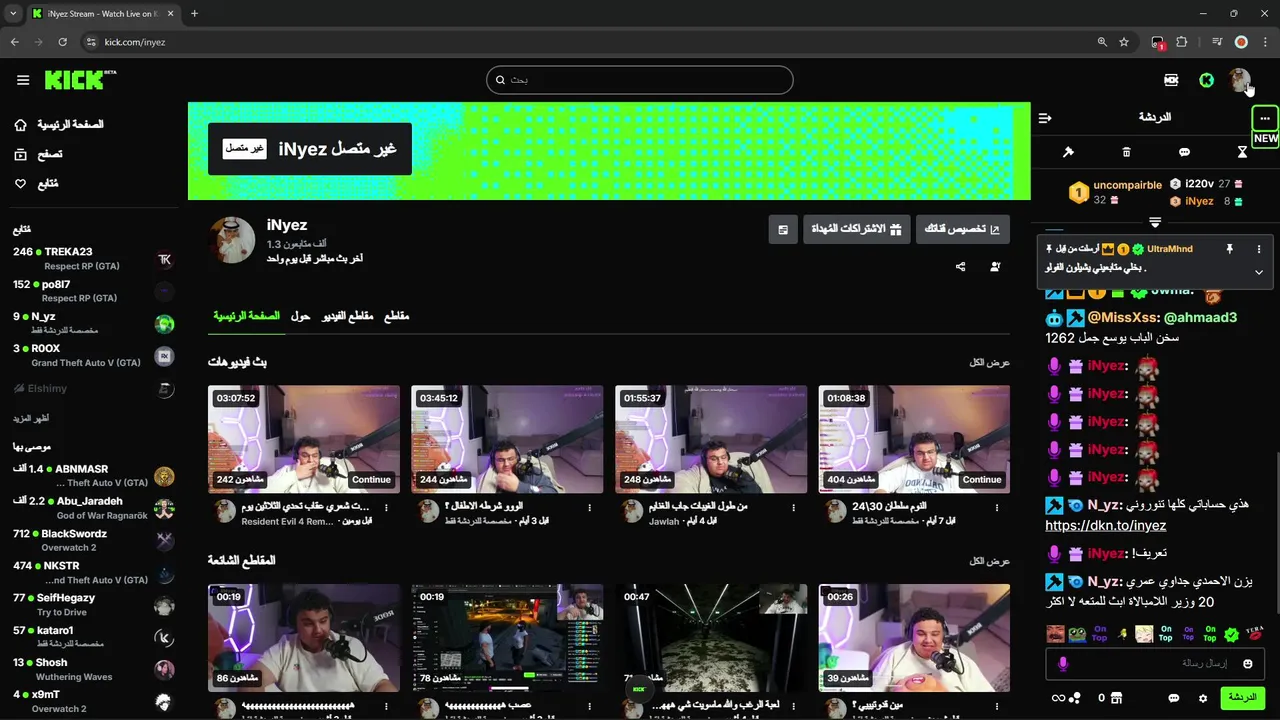Open the 00:47 clip thumbnail
This screenshot has height=720, width=1280.
(711, 638)
